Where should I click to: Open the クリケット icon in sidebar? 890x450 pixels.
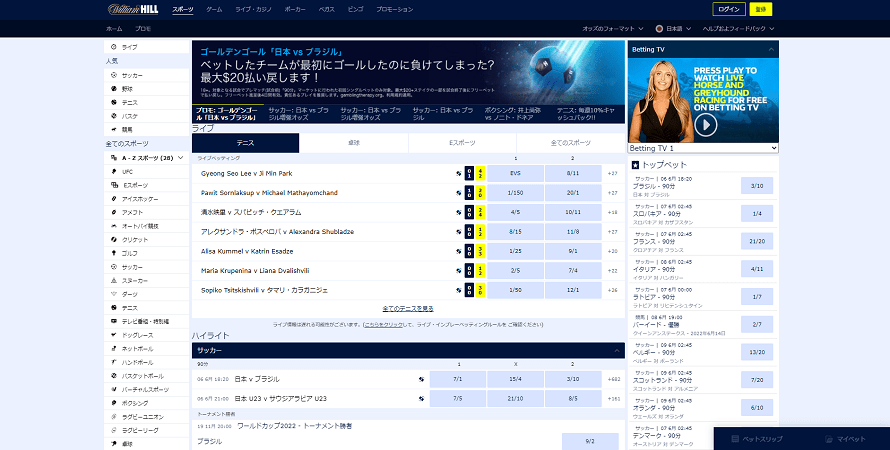(x=114, y=240)
